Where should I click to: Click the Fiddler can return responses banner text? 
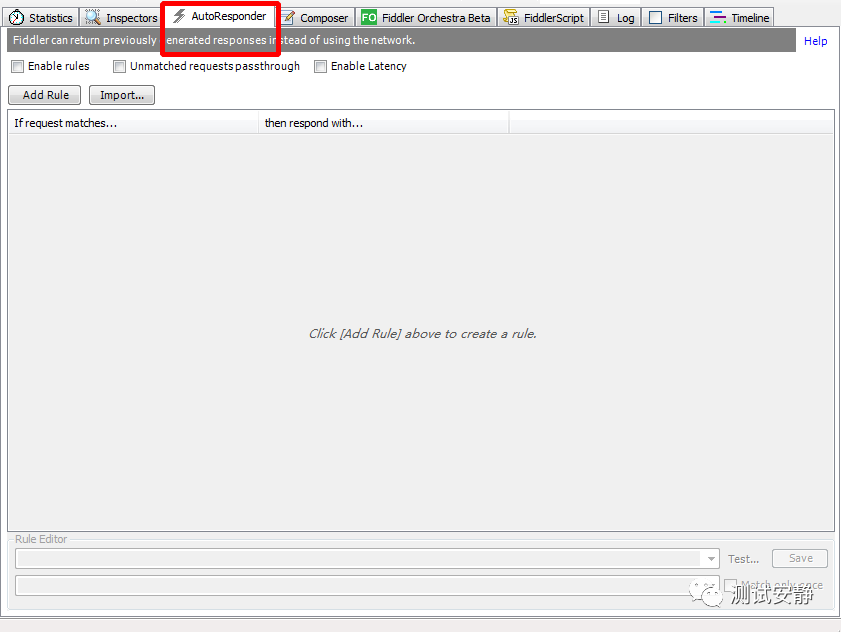click(x=213, y=40)
